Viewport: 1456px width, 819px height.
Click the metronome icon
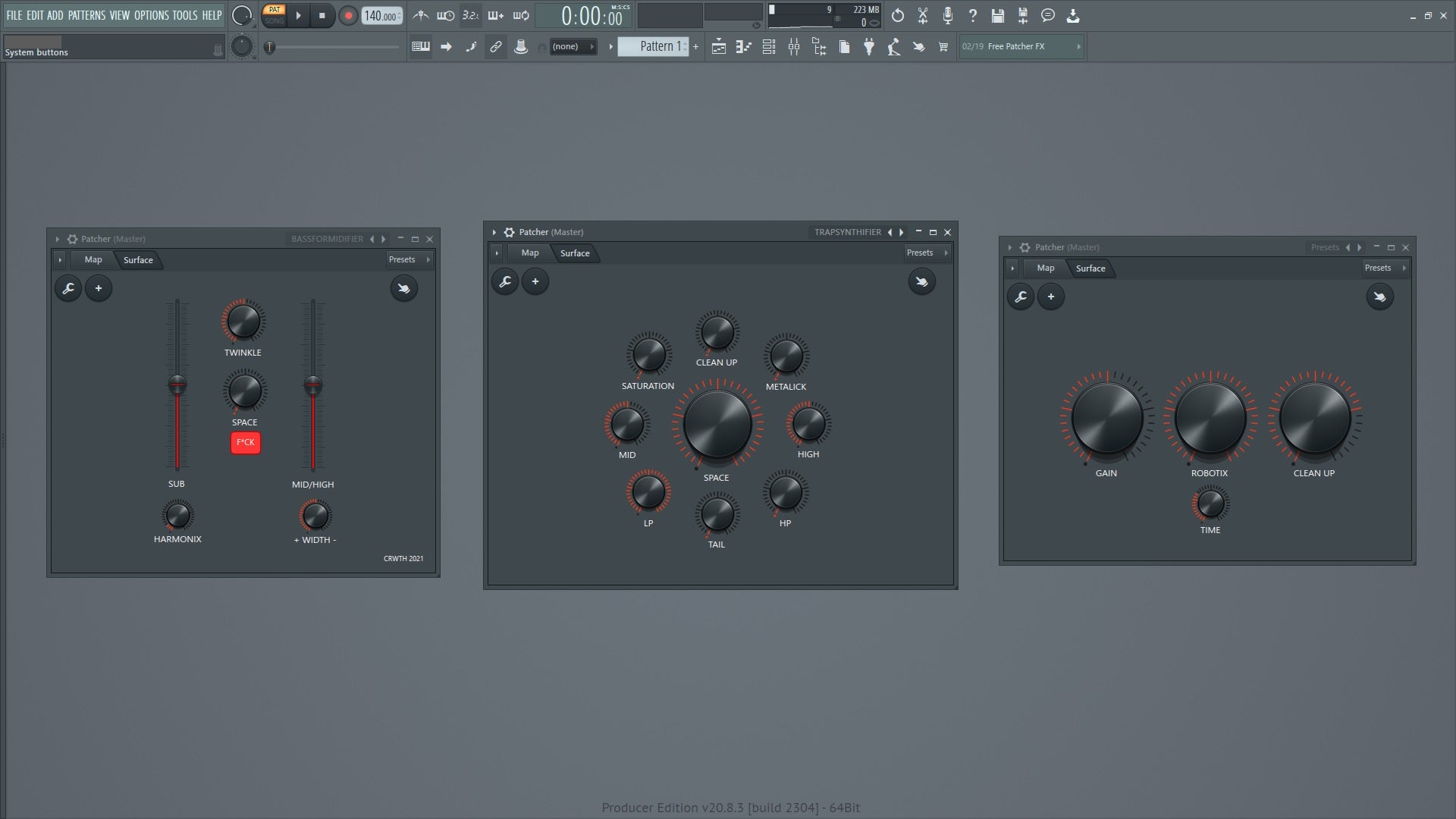pos(421,15)
